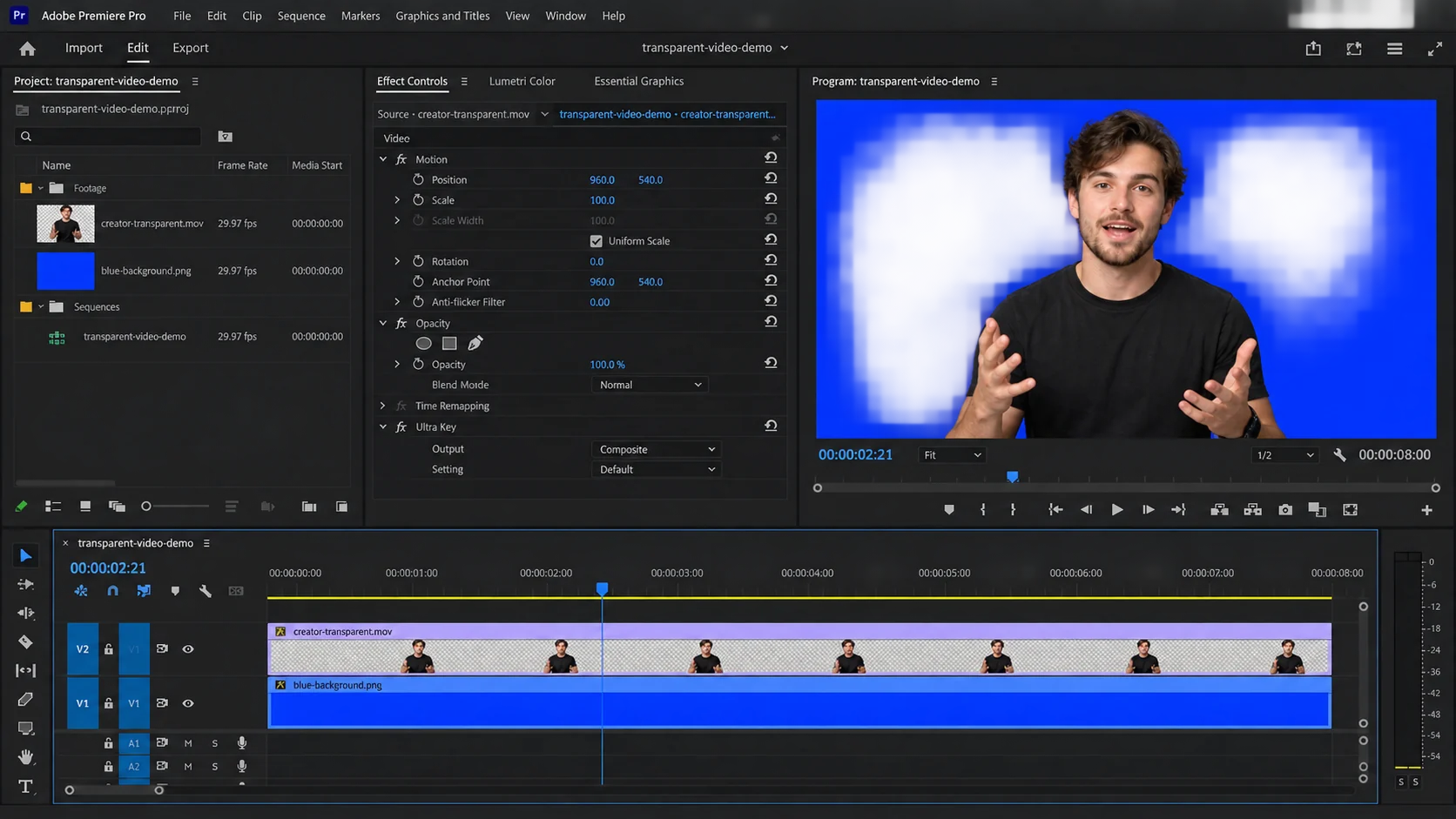Switch to the Import workspace tab

[x=84, y=48]
